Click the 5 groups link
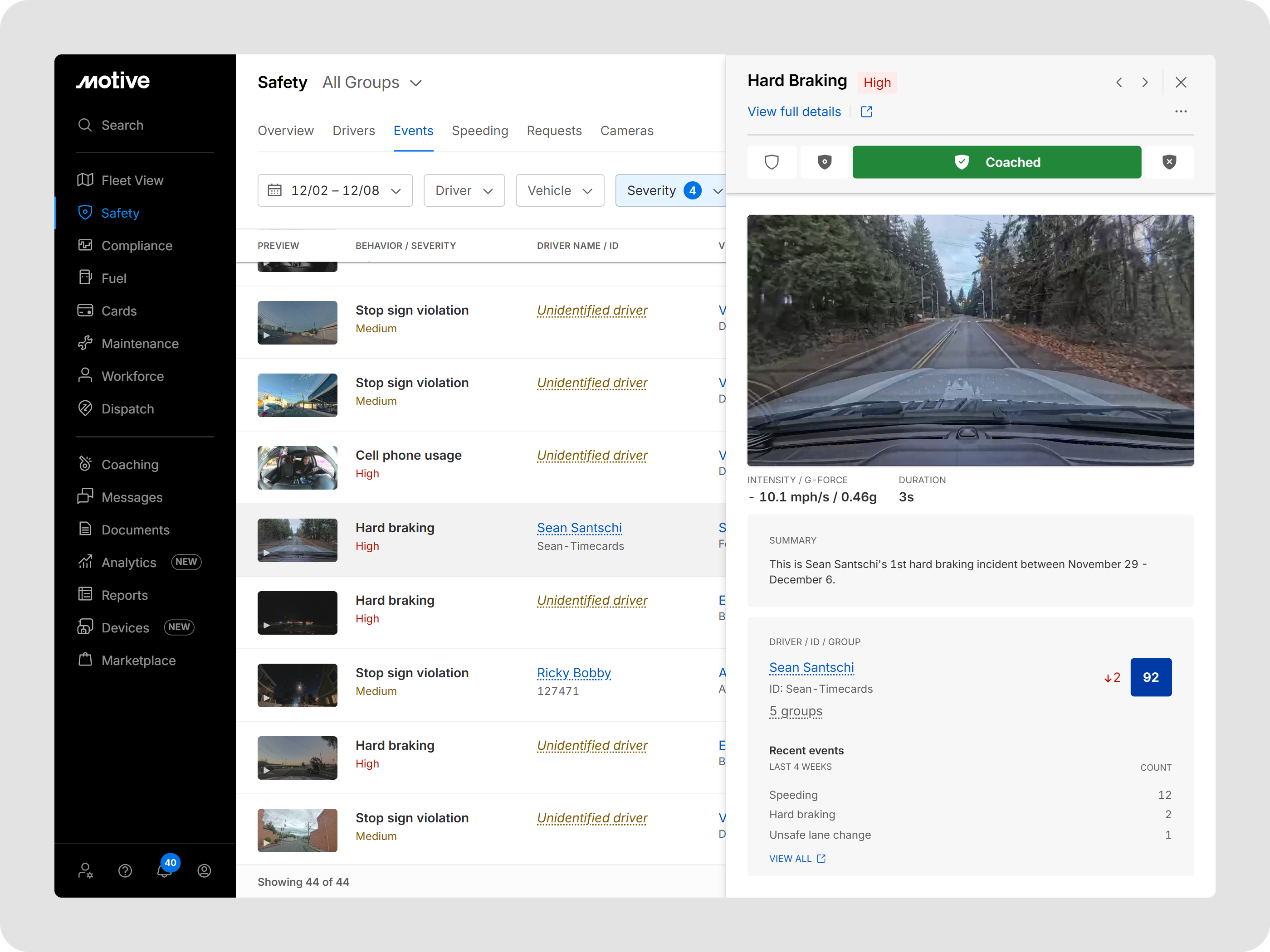 796,712
